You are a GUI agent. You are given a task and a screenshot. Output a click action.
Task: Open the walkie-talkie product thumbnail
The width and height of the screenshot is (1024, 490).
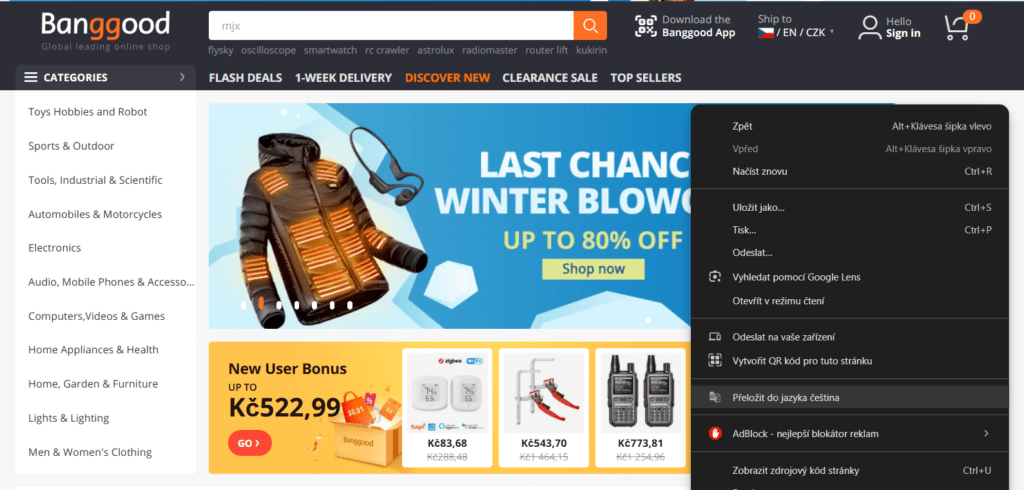640,391
